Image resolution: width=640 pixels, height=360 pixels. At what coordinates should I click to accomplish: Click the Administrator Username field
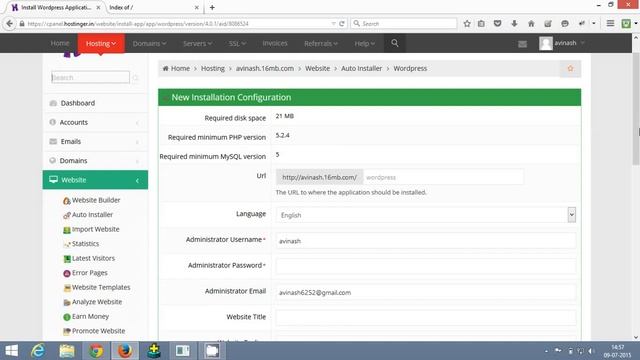(426, 241)
